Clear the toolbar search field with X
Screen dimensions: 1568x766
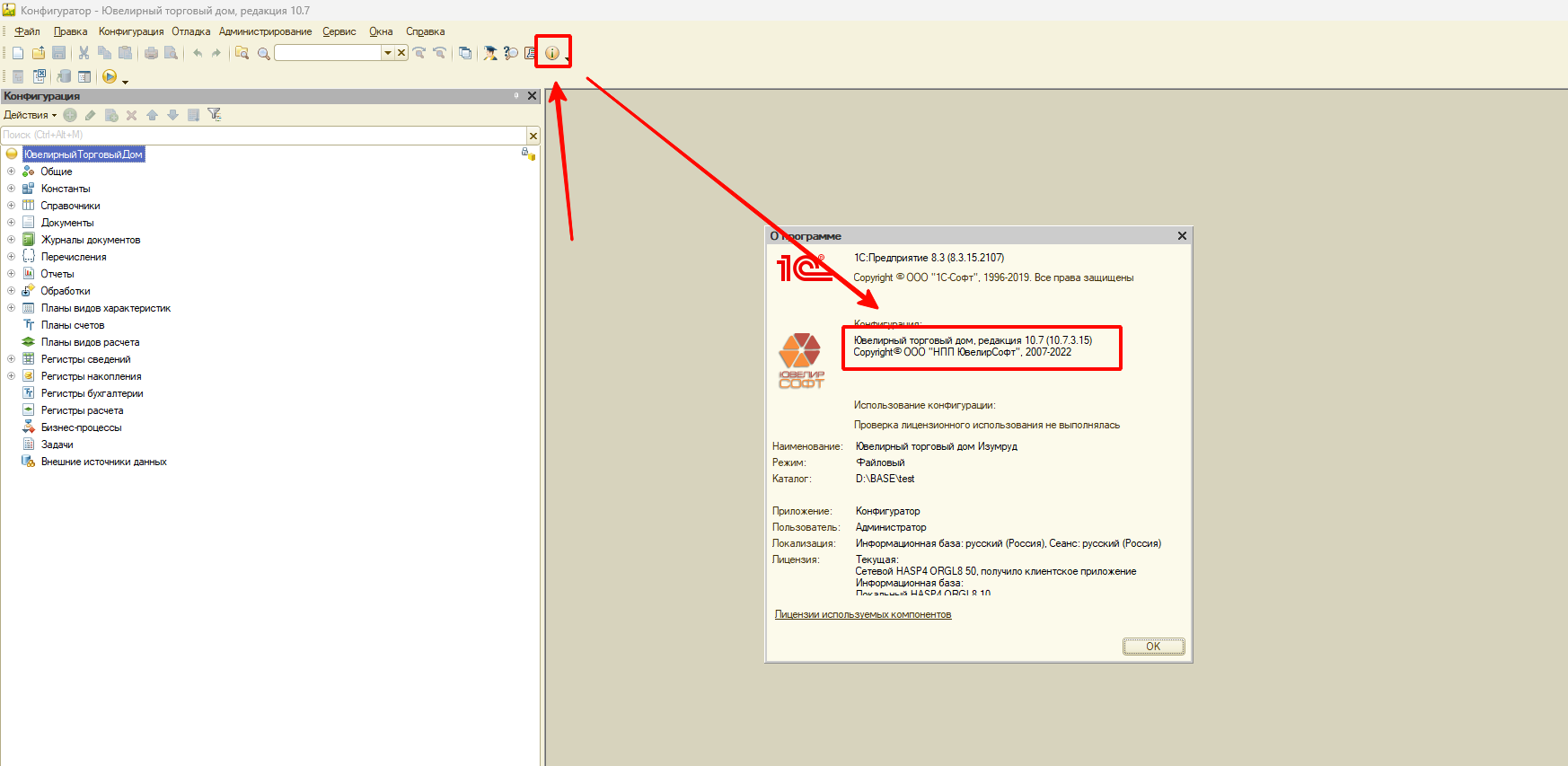pos(401,53)
